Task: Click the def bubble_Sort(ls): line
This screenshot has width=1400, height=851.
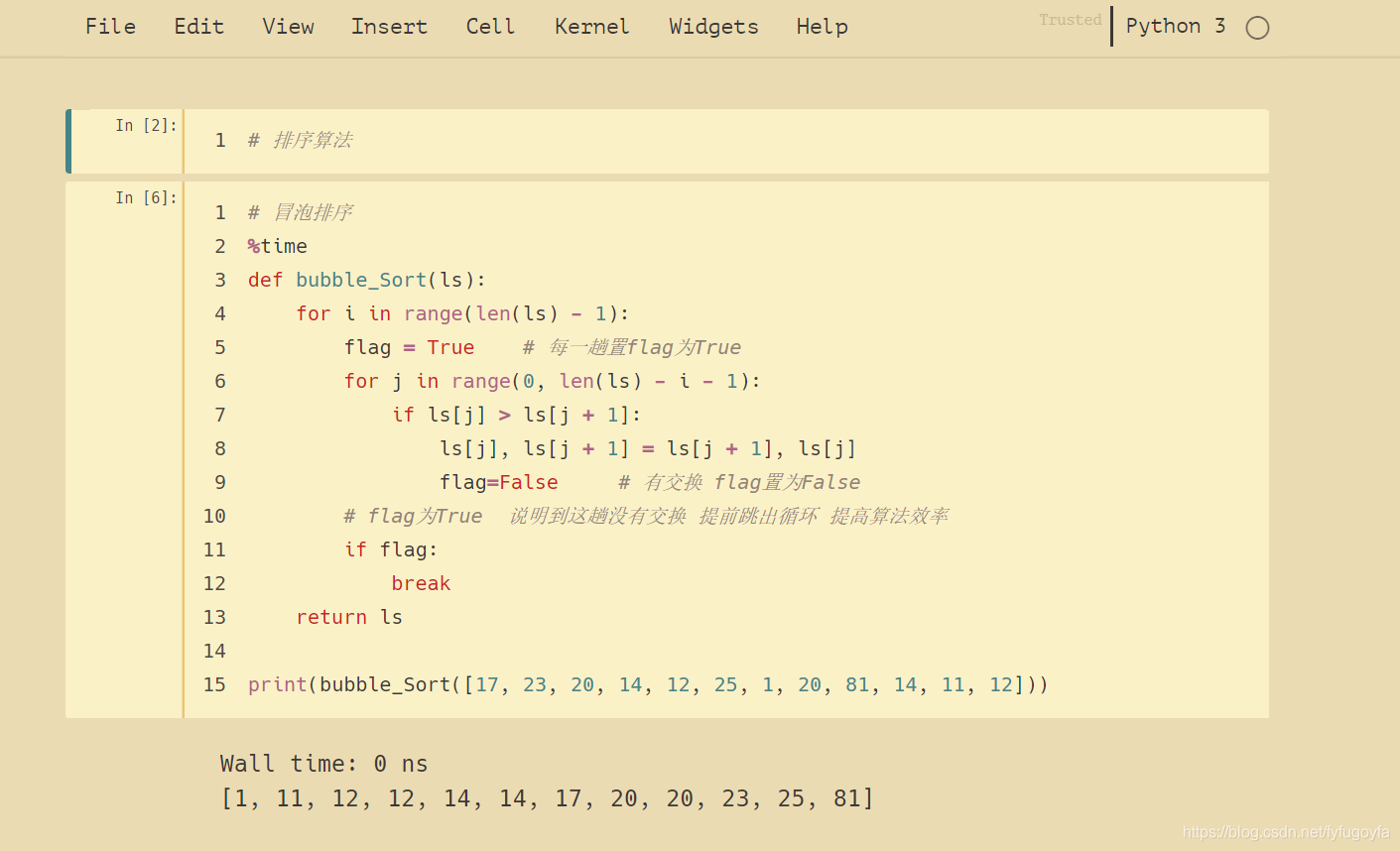Action: [367, 280]
